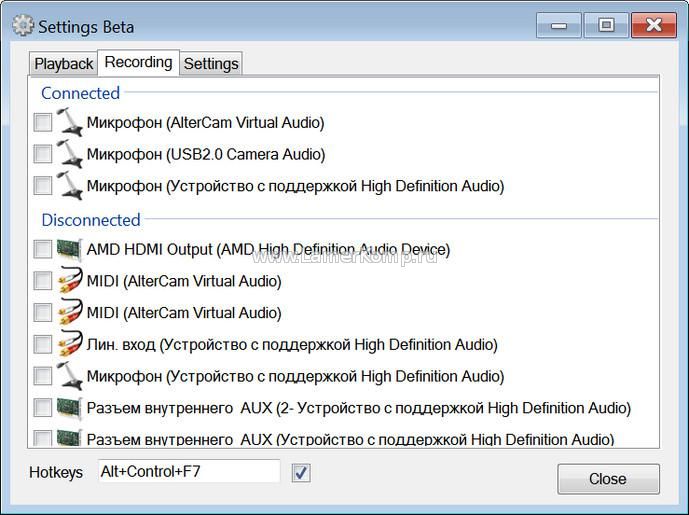Click the Close button
This screenshot has height=515, width=689.
click(608, 479)
